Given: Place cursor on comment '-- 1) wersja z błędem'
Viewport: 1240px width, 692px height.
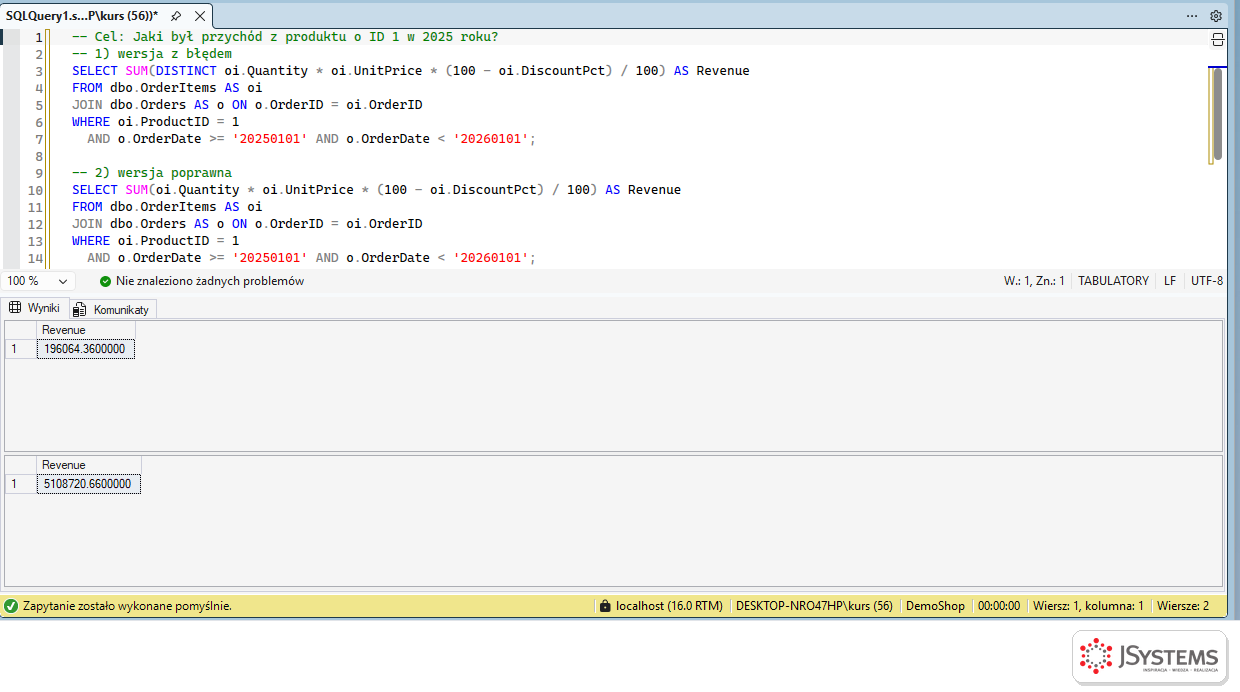Looking at the screenshot, I should coord(152,54).
